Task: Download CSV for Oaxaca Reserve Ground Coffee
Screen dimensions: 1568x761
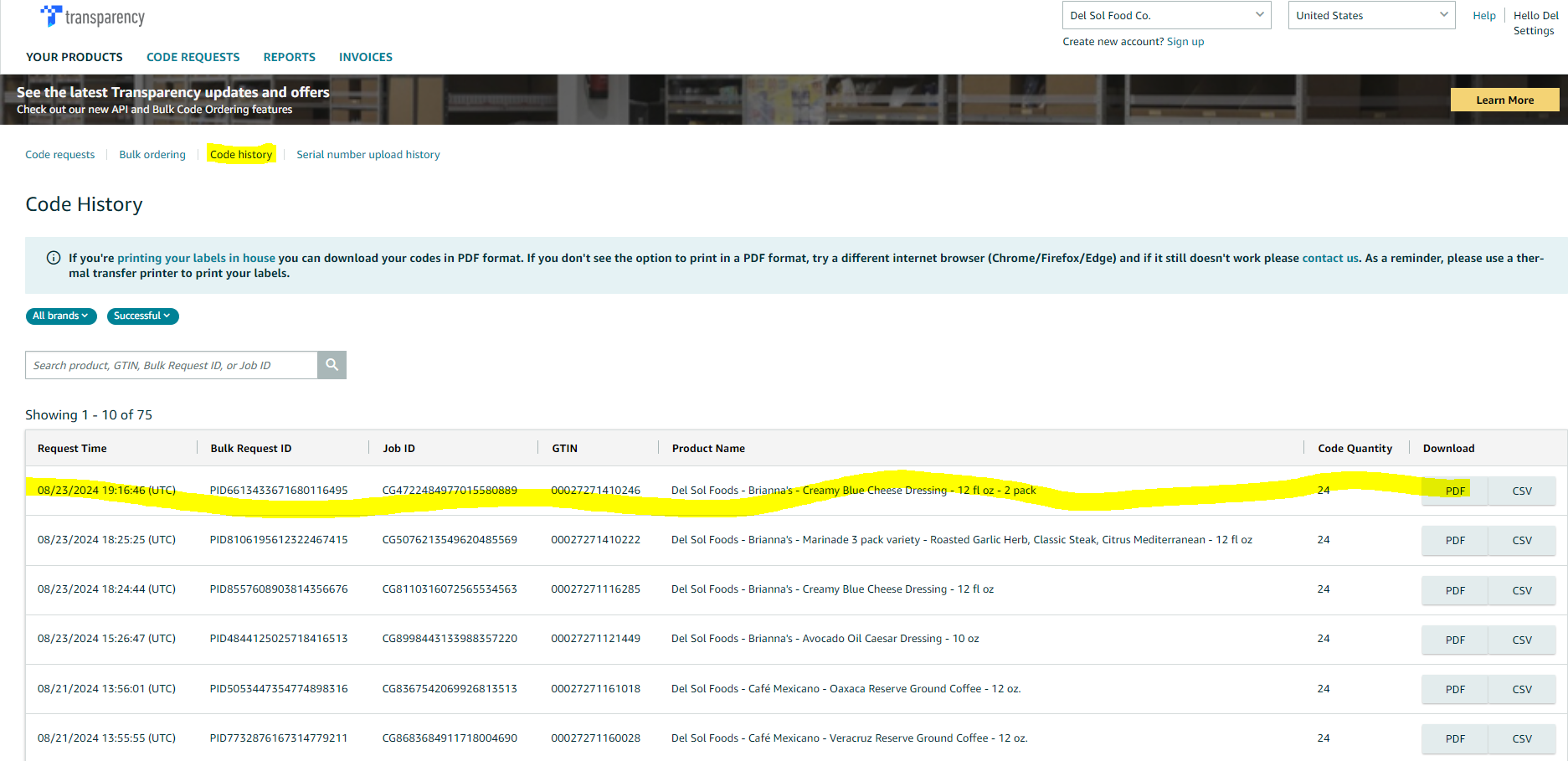Action: pos(1522,689)
